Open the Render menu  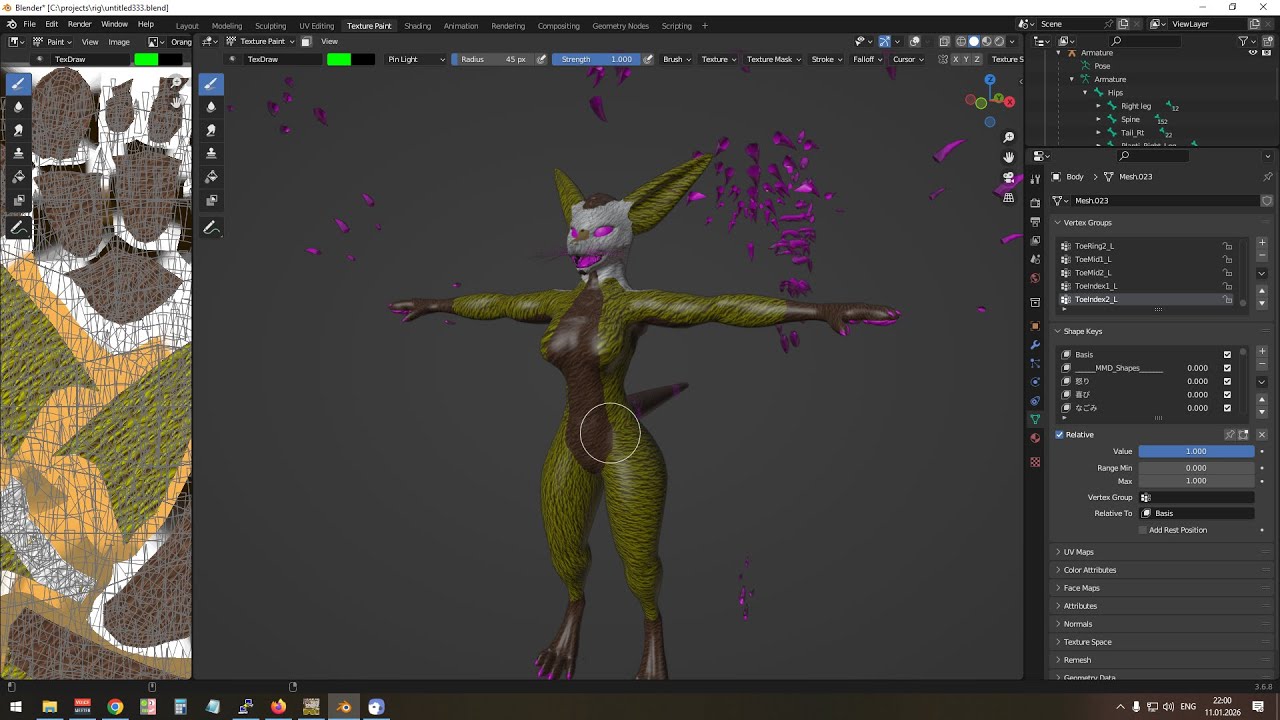(x=79, y=24)
